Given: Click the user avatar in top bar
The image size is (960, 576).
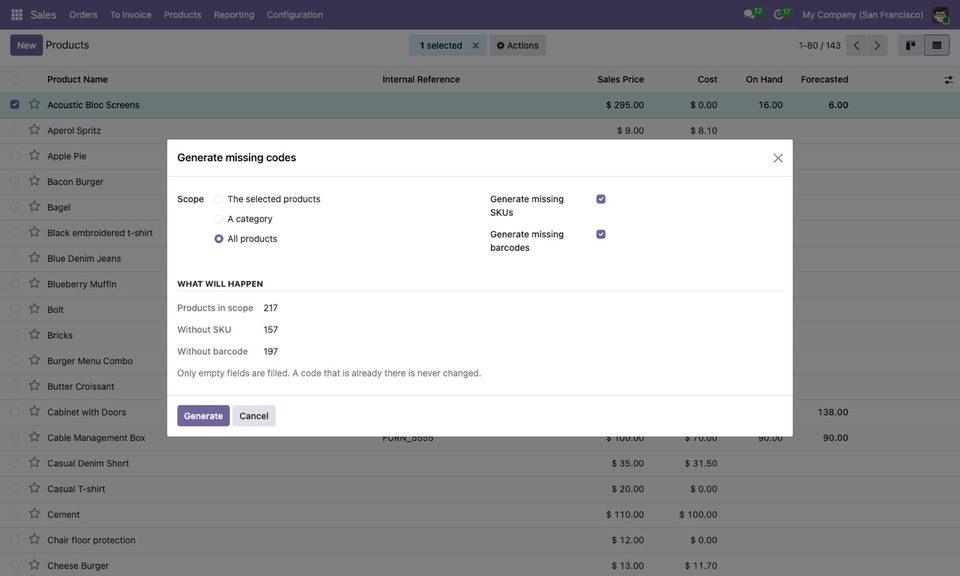Looking at the screenshot, I should [940, 15].
